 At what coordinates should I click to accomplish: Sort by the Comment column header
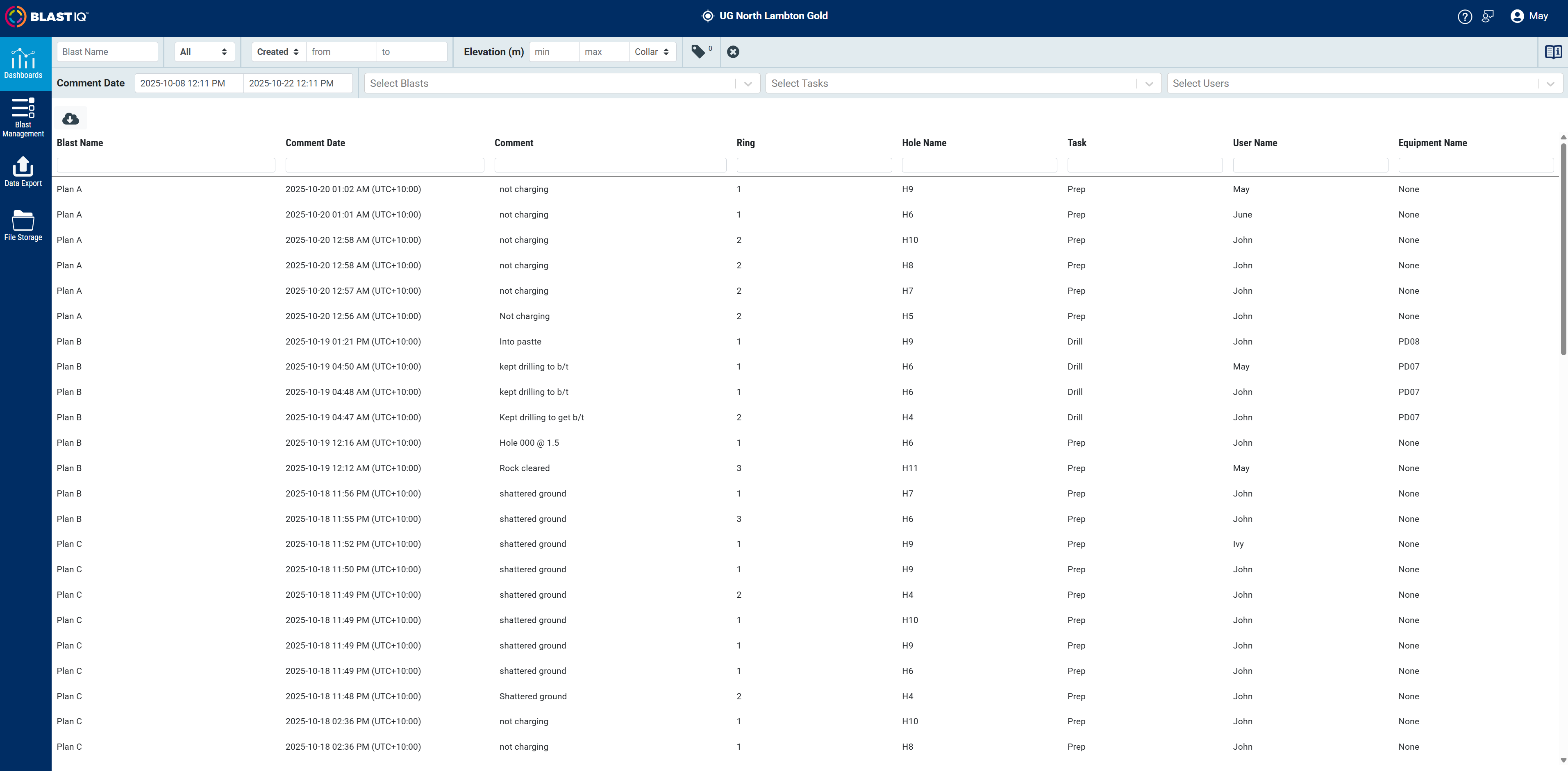pos(514,143)
